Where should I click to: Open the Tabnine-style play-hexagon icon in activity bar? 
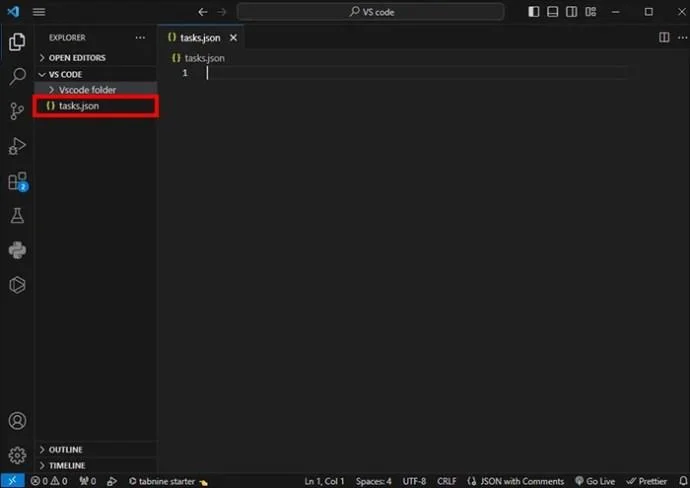point(17,285)
